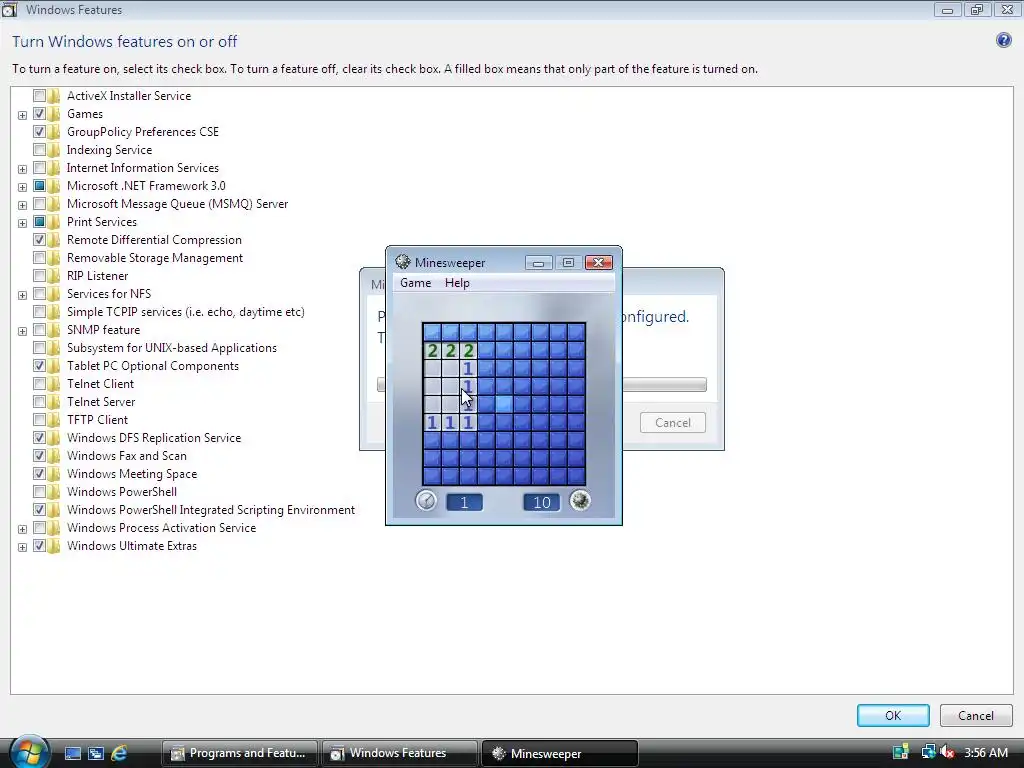The height and width of the screenshot is (768, 1024).
Task: Select Windows Meeting Space row label
Action: pos(132,473)
